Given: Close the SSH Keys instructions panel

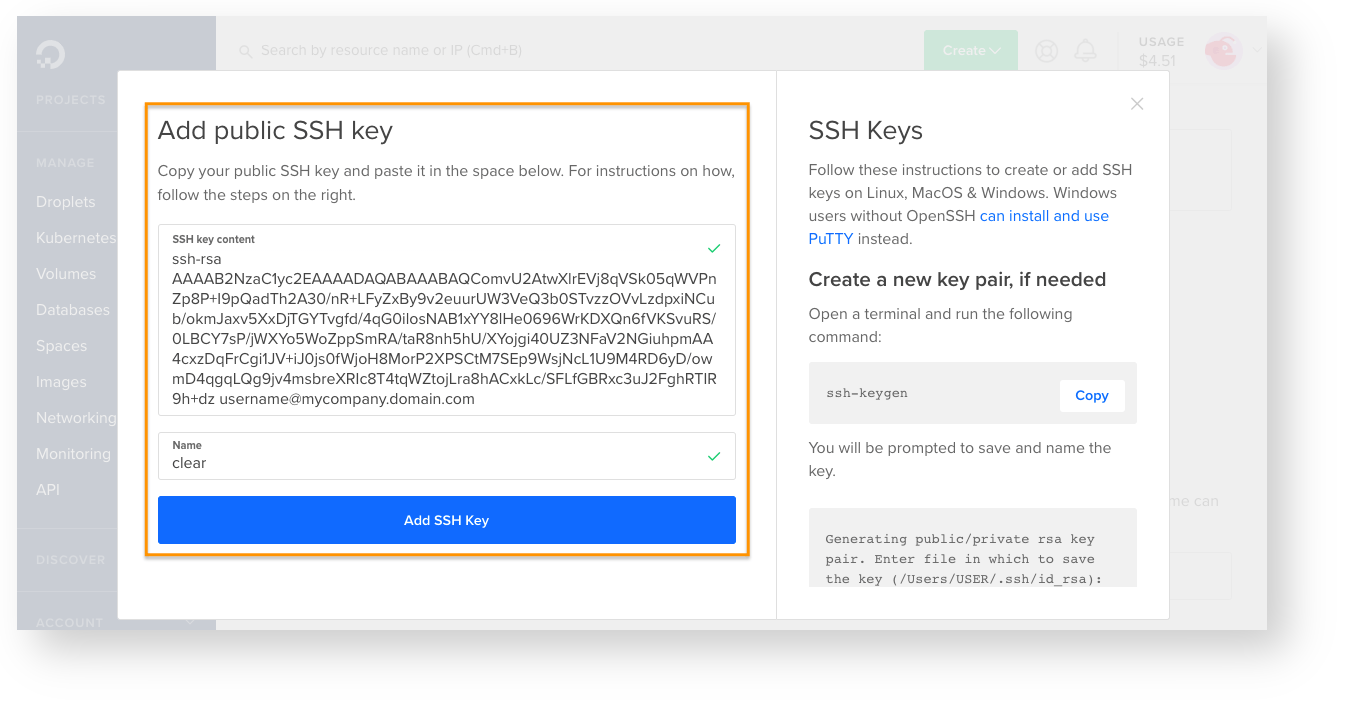Looking at the screenshot, I should 1137,103.
